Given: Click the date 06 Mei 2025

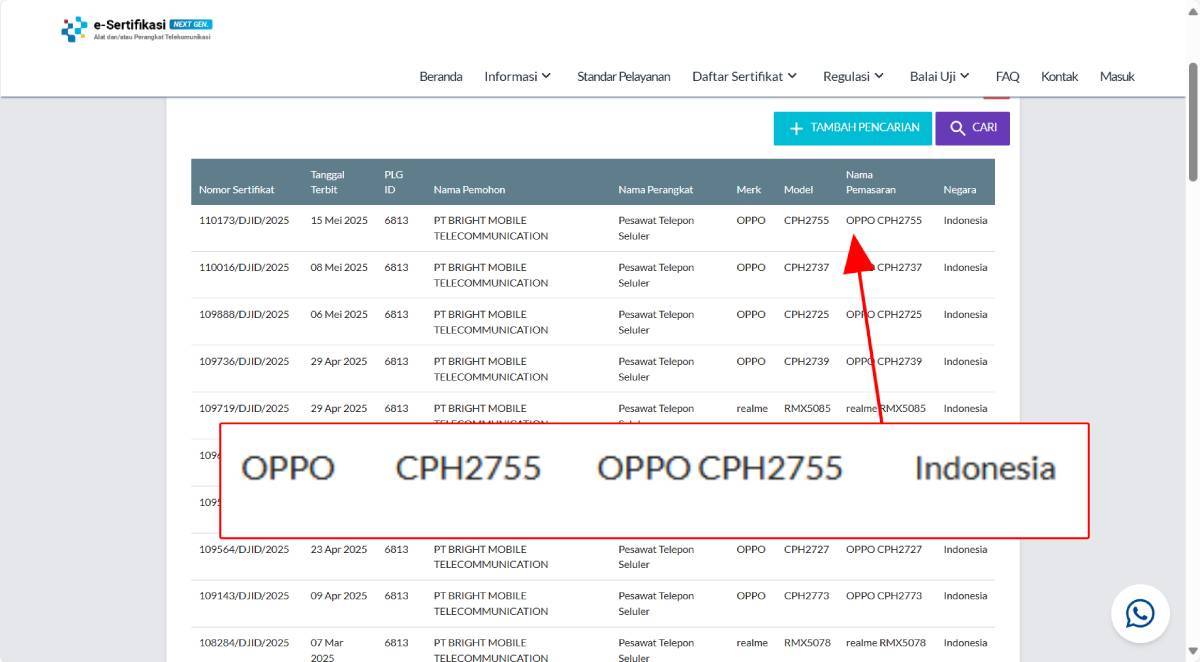Looking at the screenshot, I should click(339, 314).
